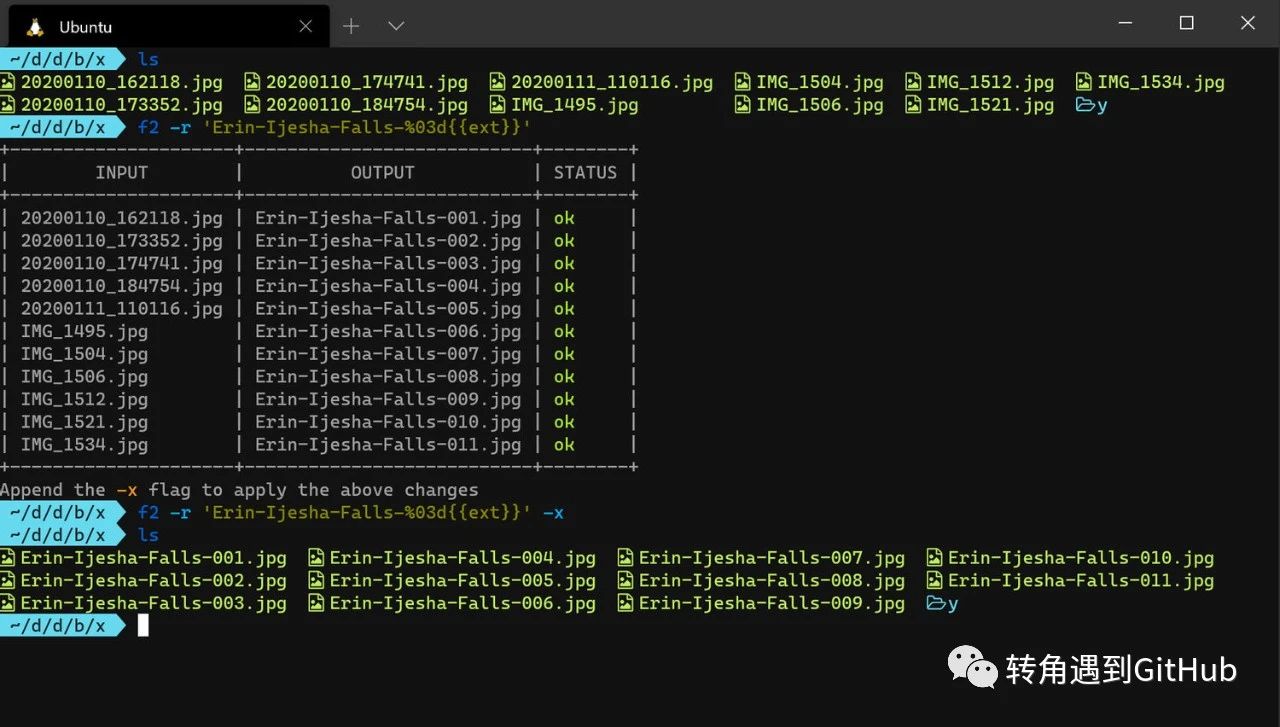Click the image icon beside Erin-Ijesha-Falls-010.jpg
Screen dimensions: 1280x727
(935, 558)
